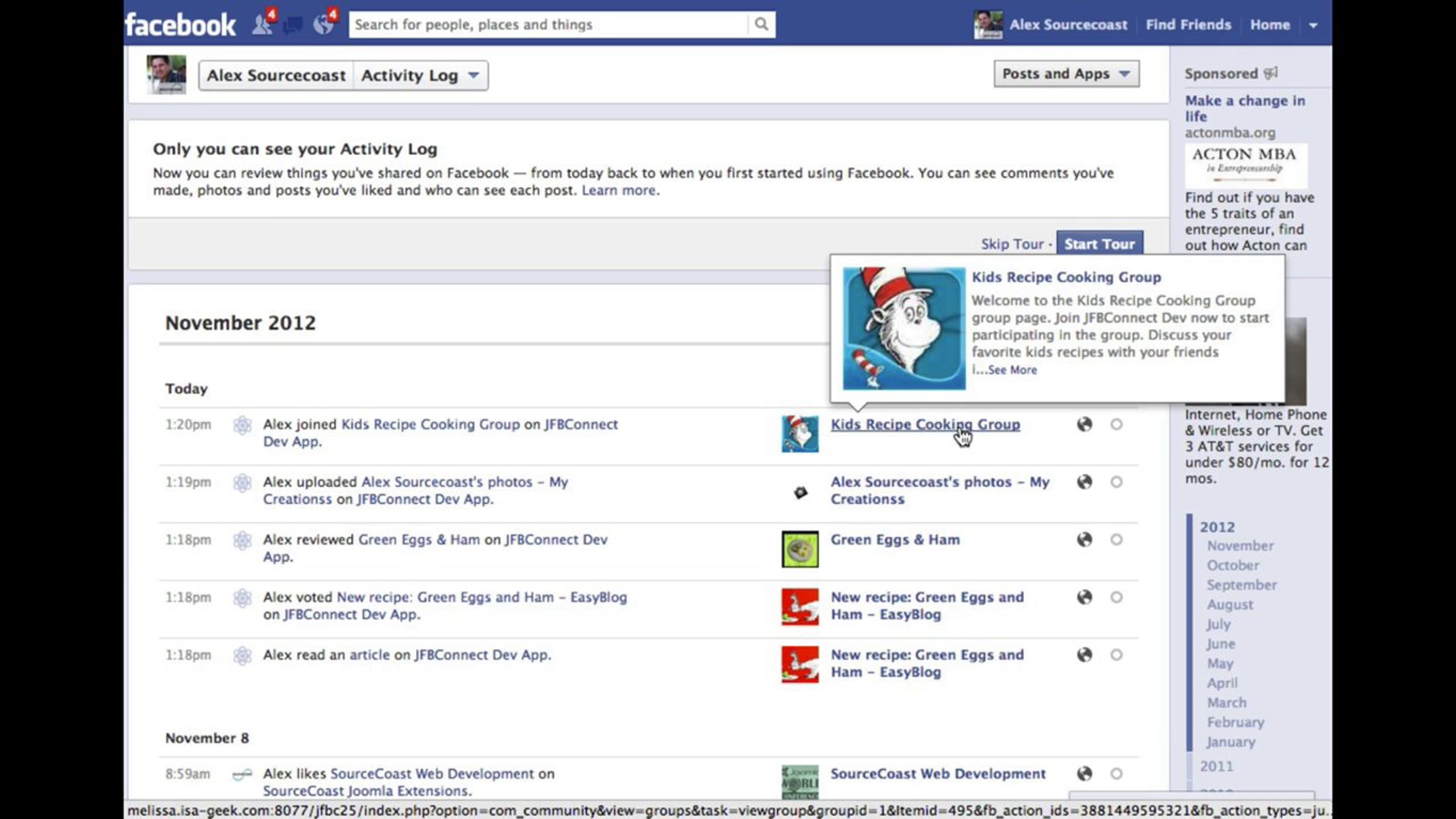Toggle timeline circle for Green Eggs & Ham
Viewport: 1456px width, 819px height.
point(1116,539)
